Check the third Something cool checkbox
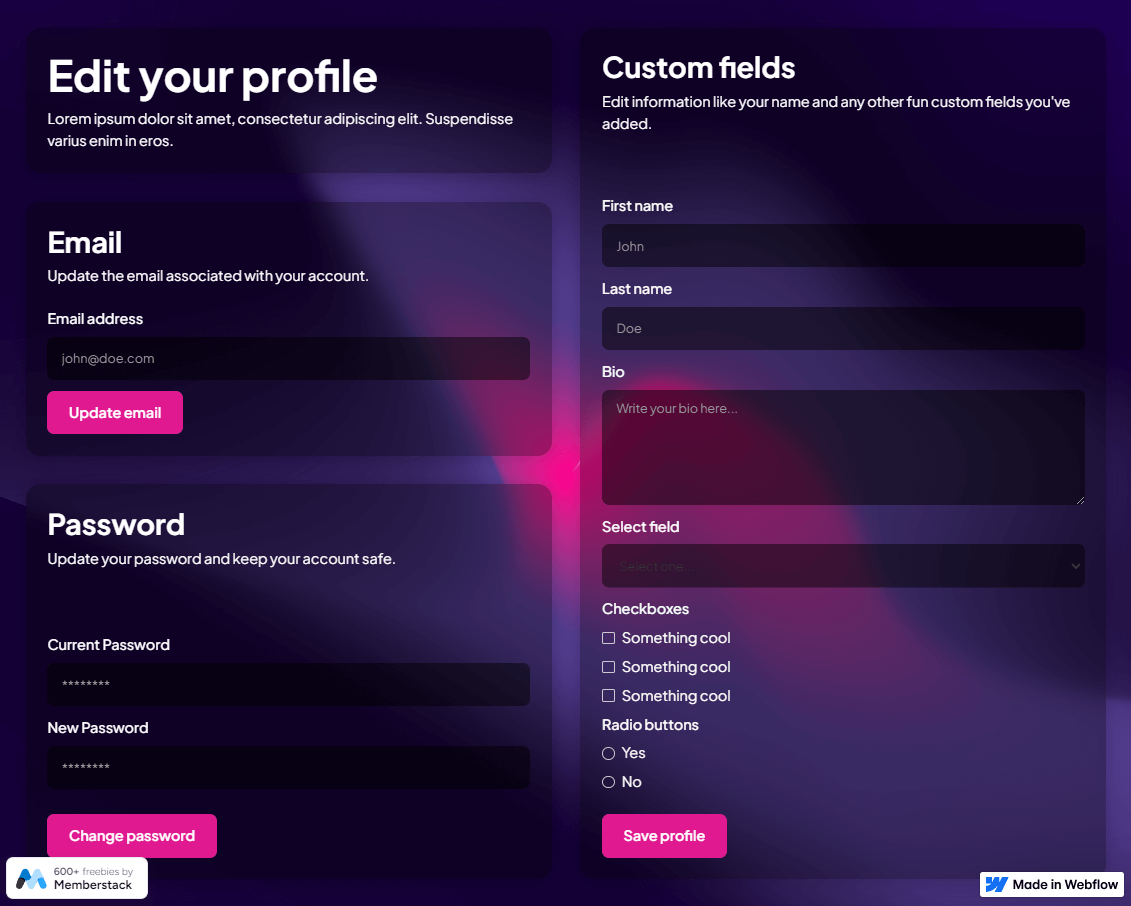The image size is (1131, 906). coord(608,695)
